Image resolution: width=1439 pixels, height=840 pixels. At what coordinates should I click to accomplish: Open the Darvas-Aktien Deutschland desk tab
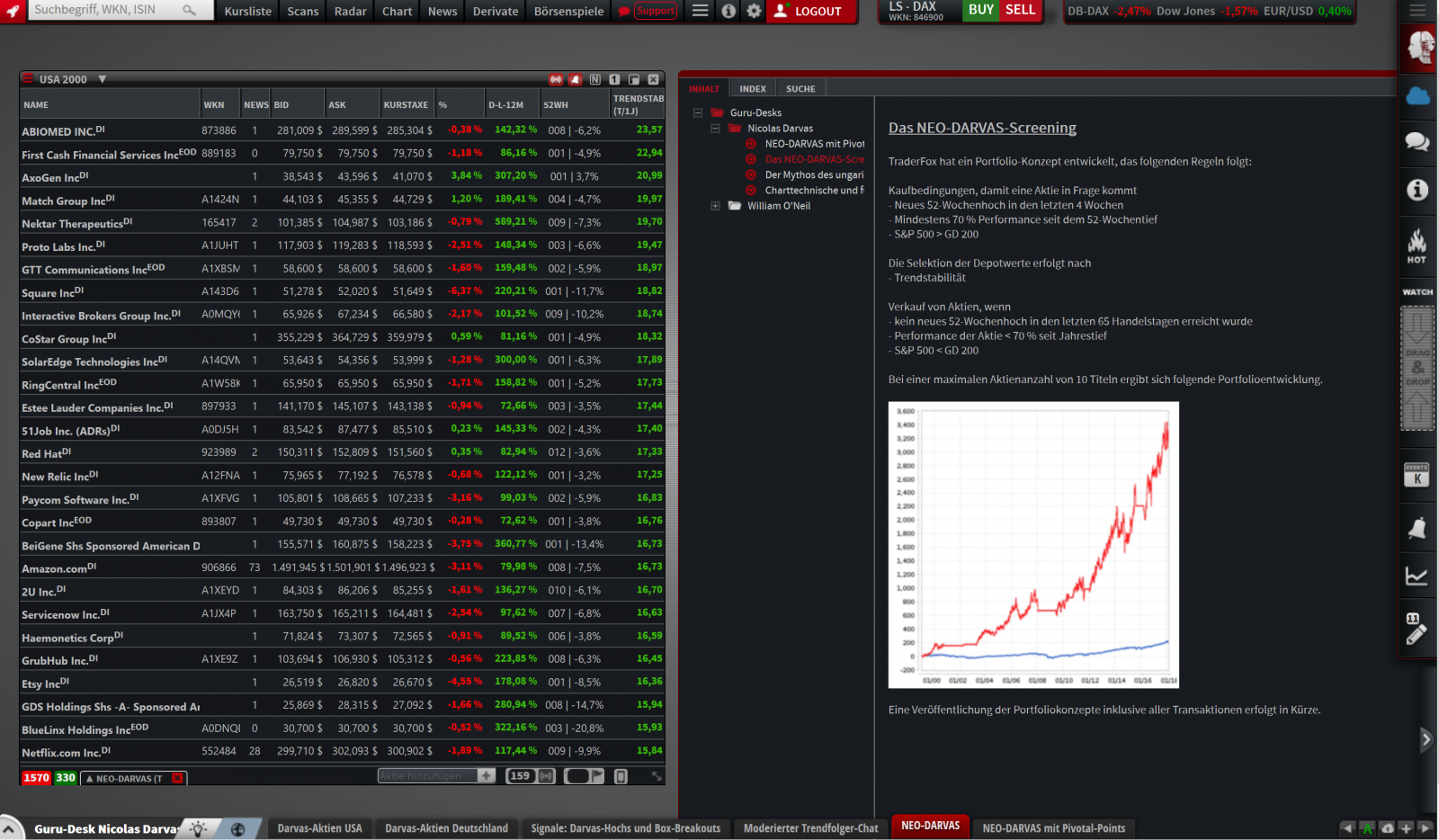[x=447, y=828]
